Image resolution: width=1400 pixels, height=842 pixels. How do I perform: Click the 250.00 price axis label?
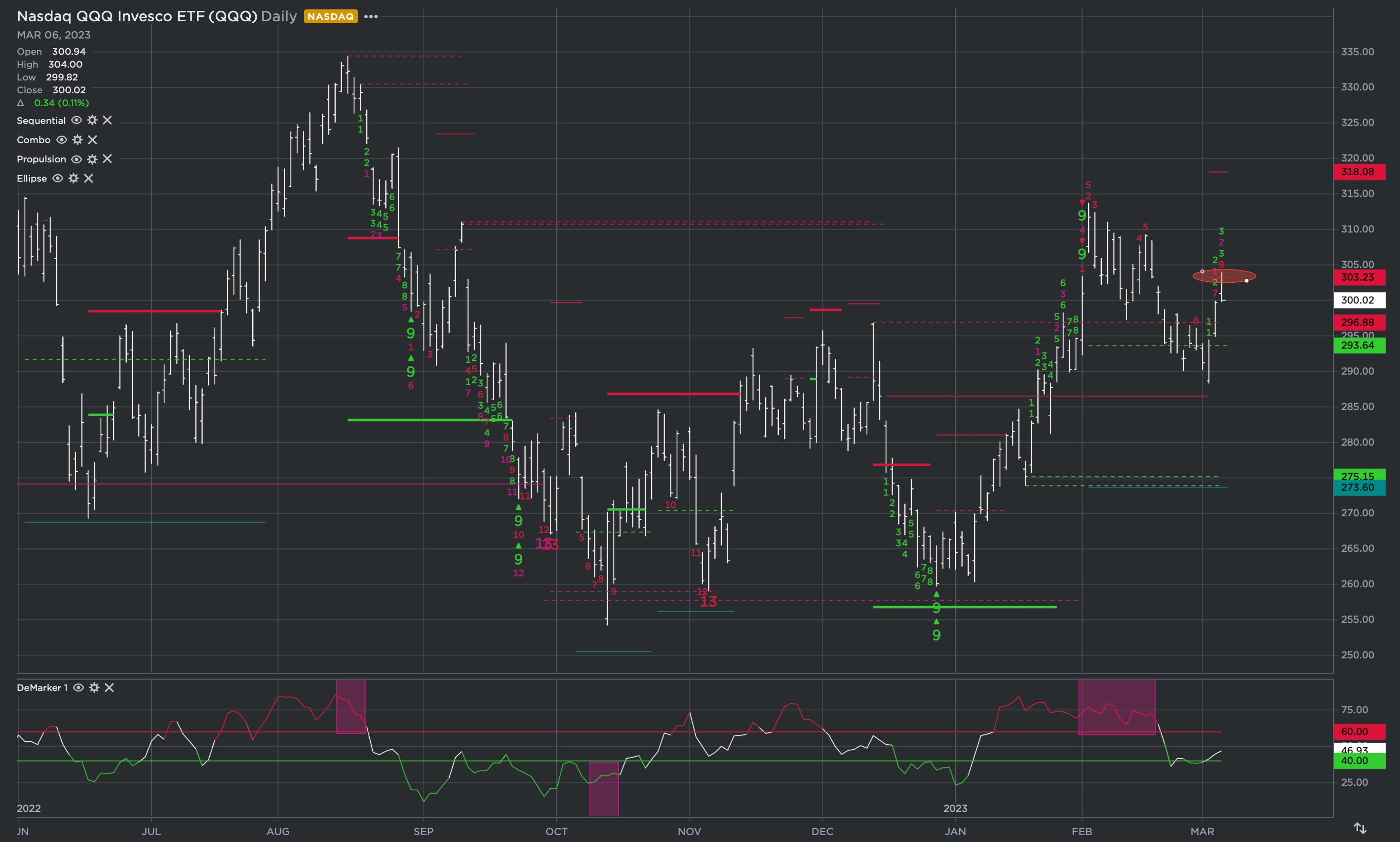coord(1358,655)
